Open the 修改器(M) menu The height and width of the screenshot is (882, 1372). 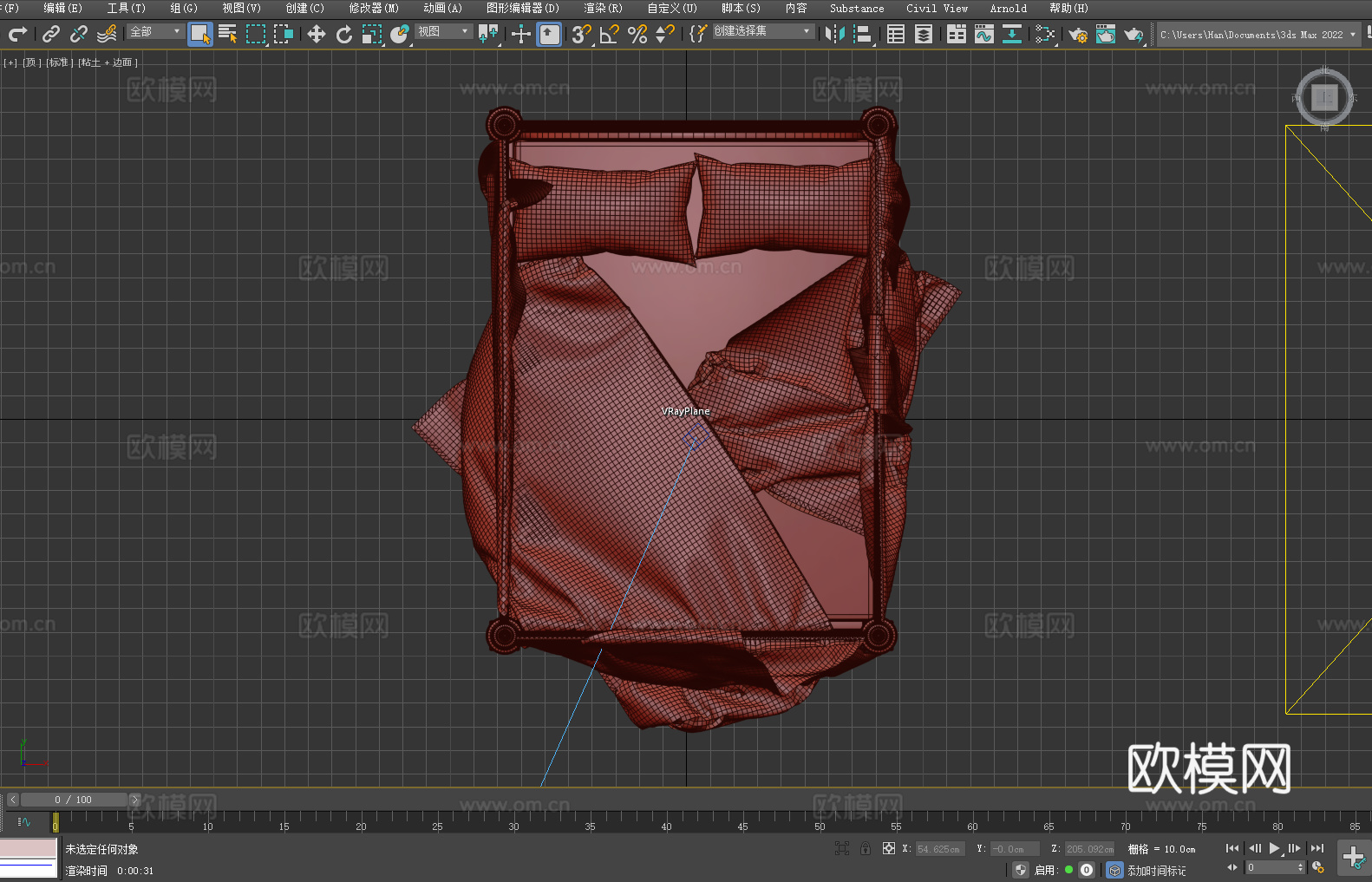click(x=374, y=8)
